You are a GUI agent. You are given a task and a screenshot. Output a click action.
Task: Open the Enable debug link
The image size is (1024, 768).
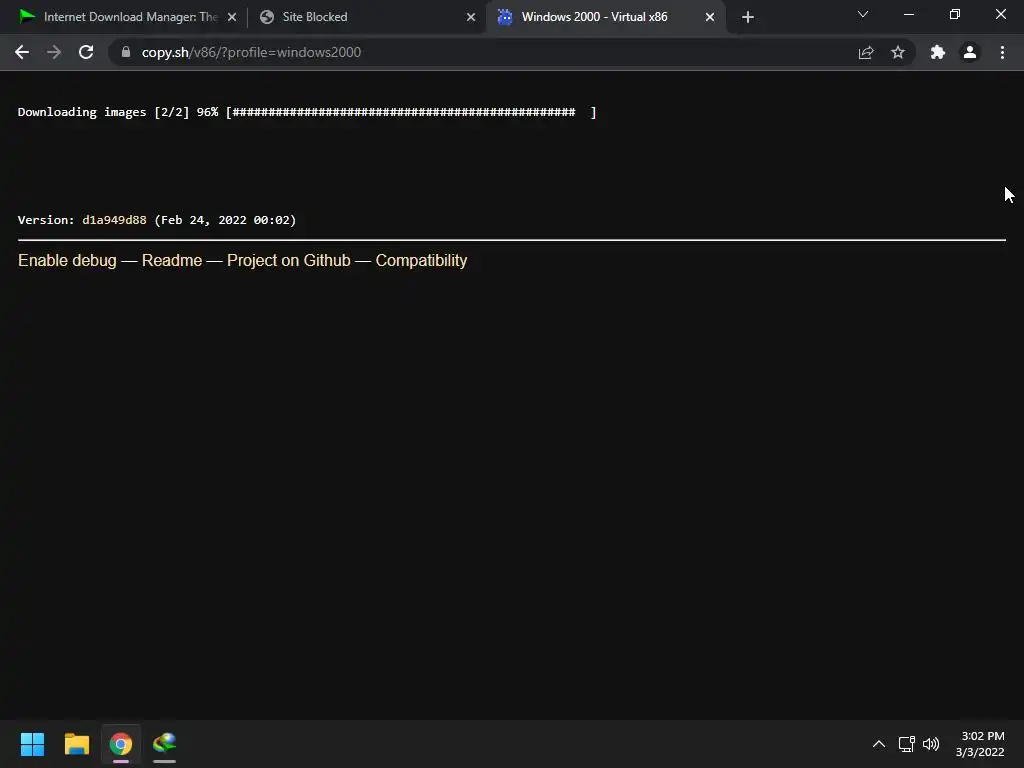[67, 261]
